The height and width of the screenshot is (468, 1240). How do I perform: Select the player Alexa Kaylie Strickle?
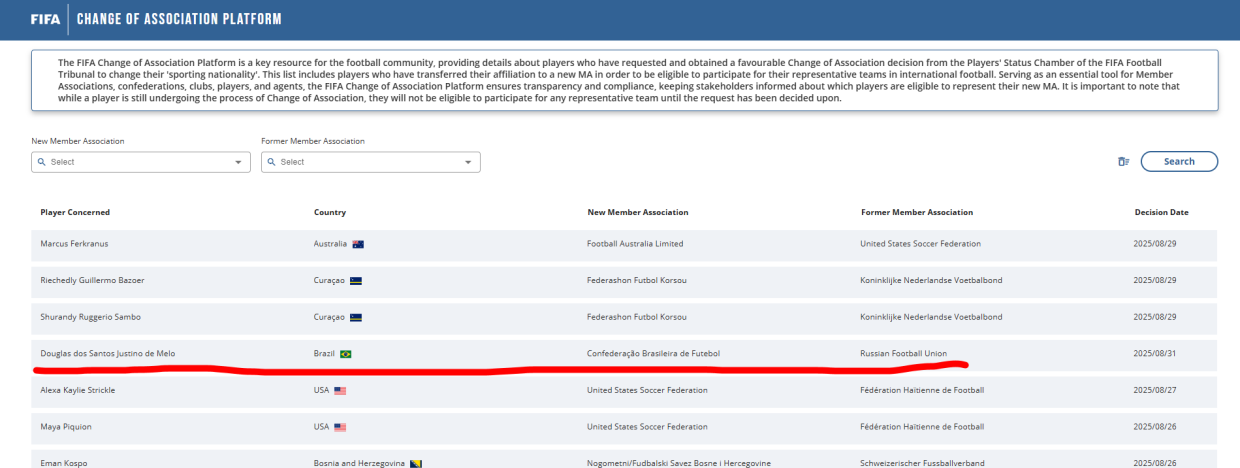[77, 390]
